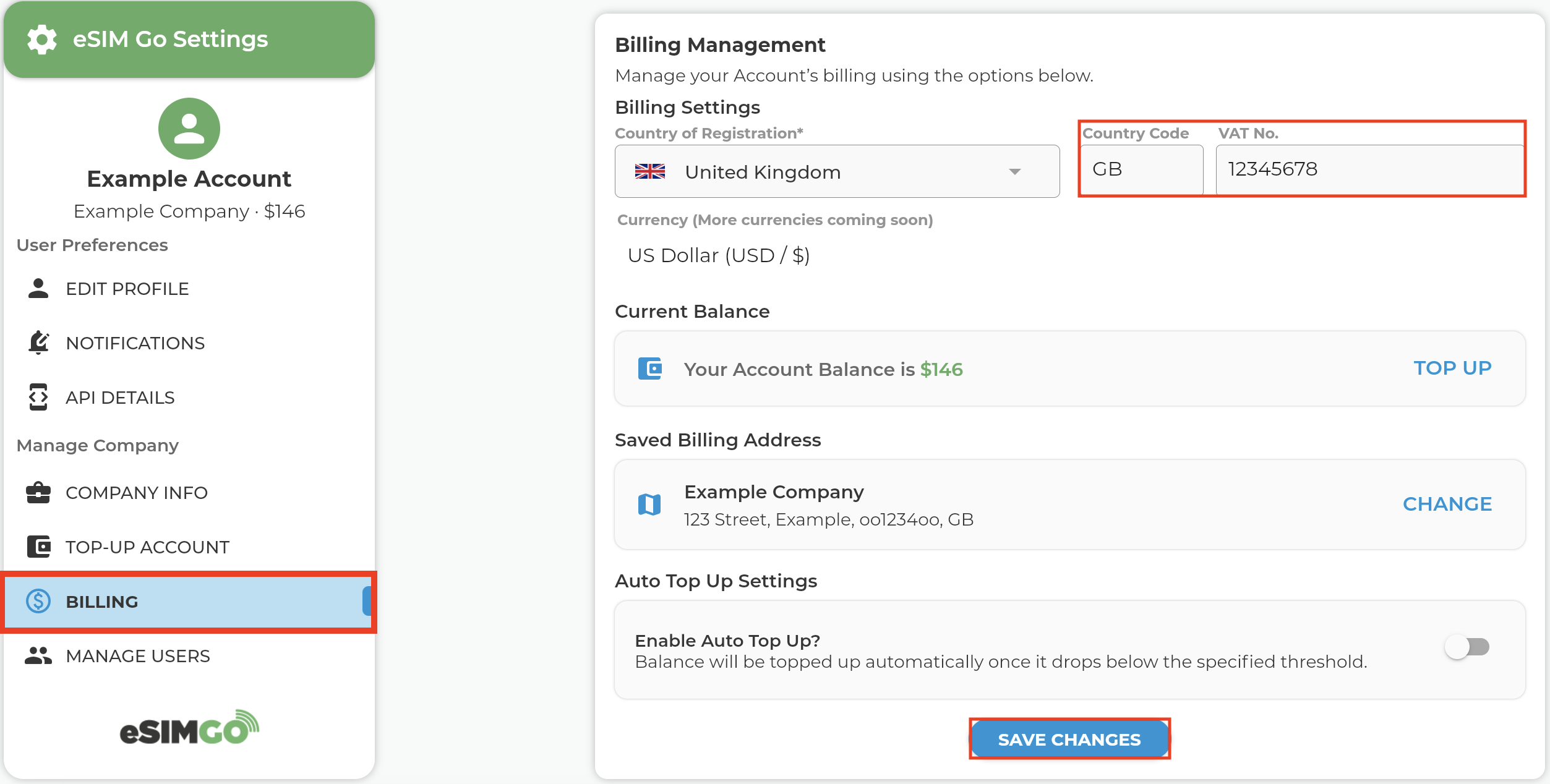The image size is (1550, 784).
Task: Click the Example Account name text
Action: point(189,179)
